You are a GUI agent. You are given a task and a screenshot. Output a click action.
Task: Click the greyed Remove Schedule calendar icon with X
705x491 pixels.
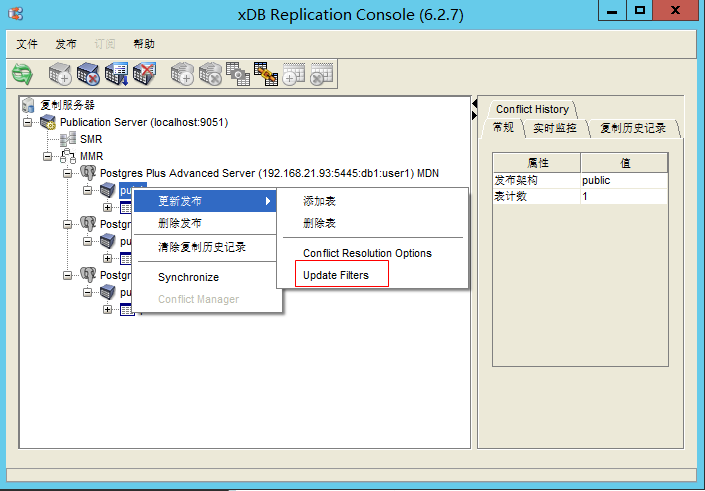pos(322,74)
